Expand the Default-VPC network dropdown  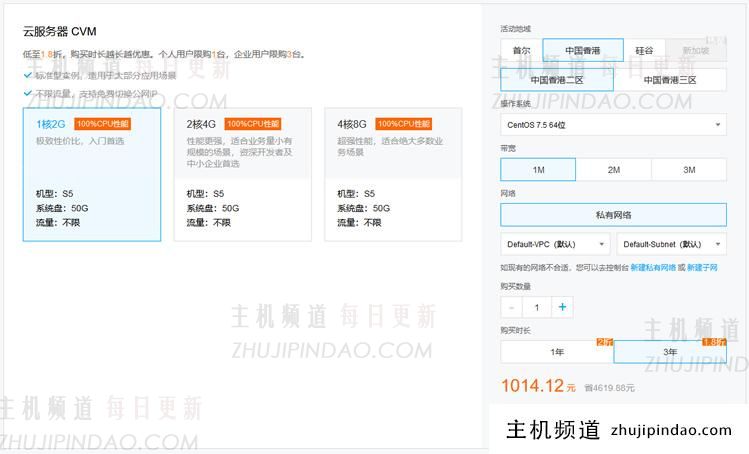[555, 244]
